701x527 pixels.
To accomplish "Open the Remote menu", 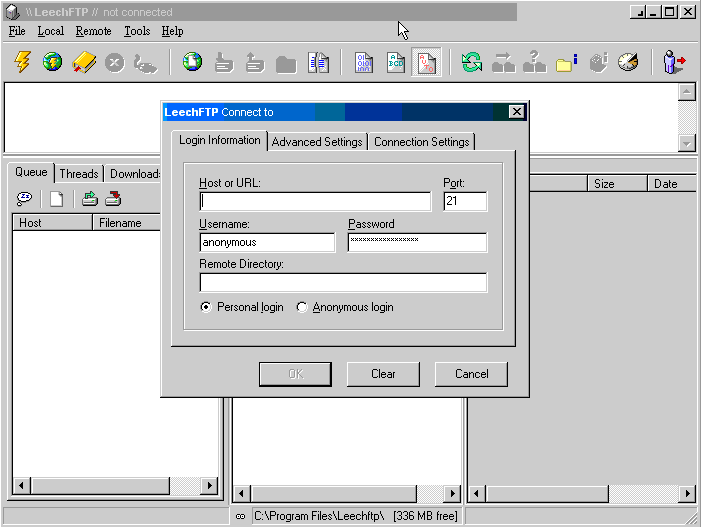I will (93, 31).
